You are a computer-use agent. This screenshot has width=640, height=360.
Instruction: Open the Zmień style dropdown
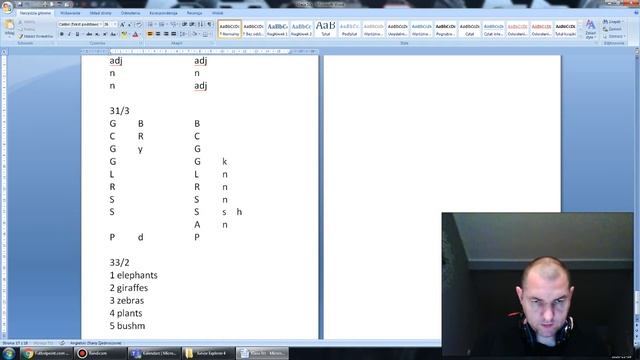coord(590,29)
